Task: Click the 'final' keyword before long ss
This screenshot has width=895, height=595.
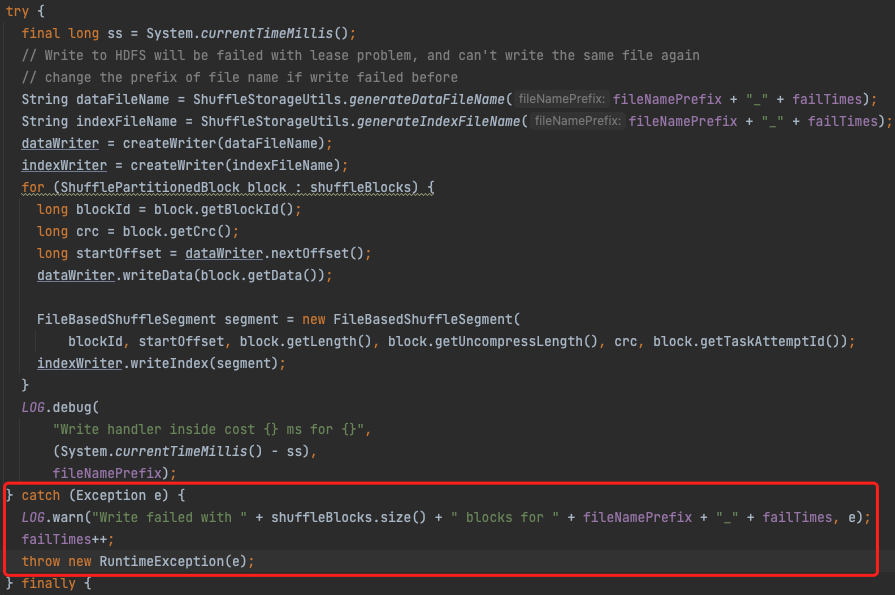Action: point(41,34)
